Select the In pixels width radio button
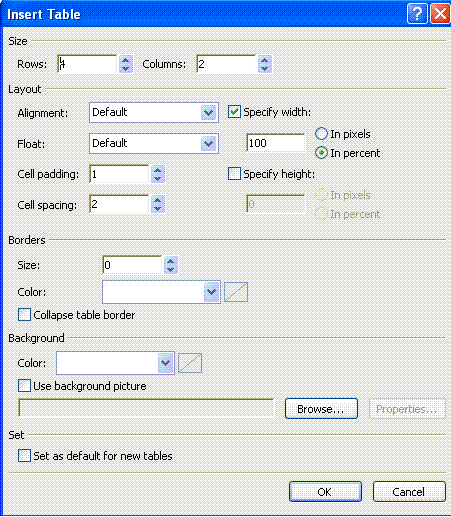 coord(321,134)
